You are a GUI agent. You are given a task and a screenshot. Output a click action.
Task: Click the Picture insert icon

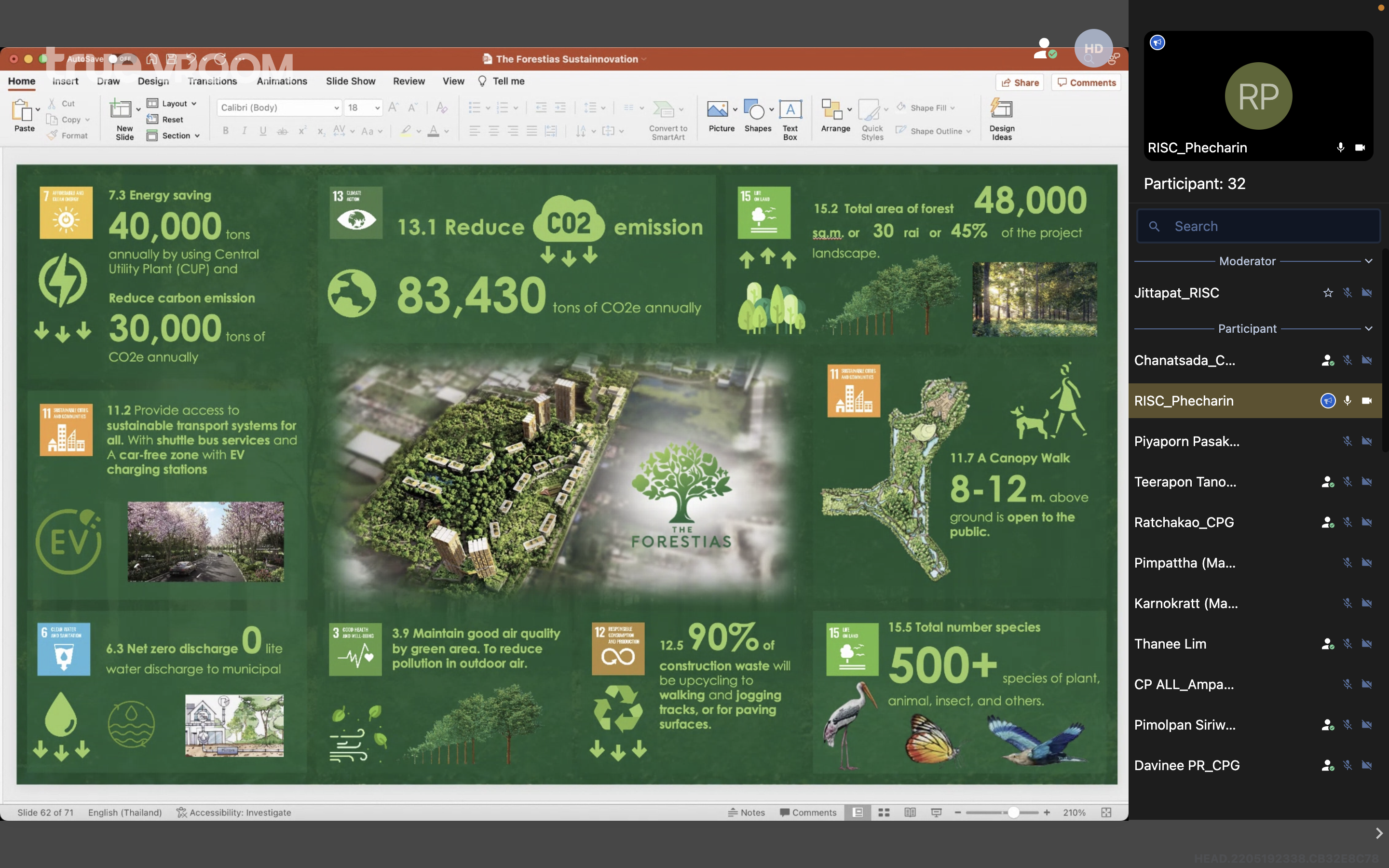718,109
